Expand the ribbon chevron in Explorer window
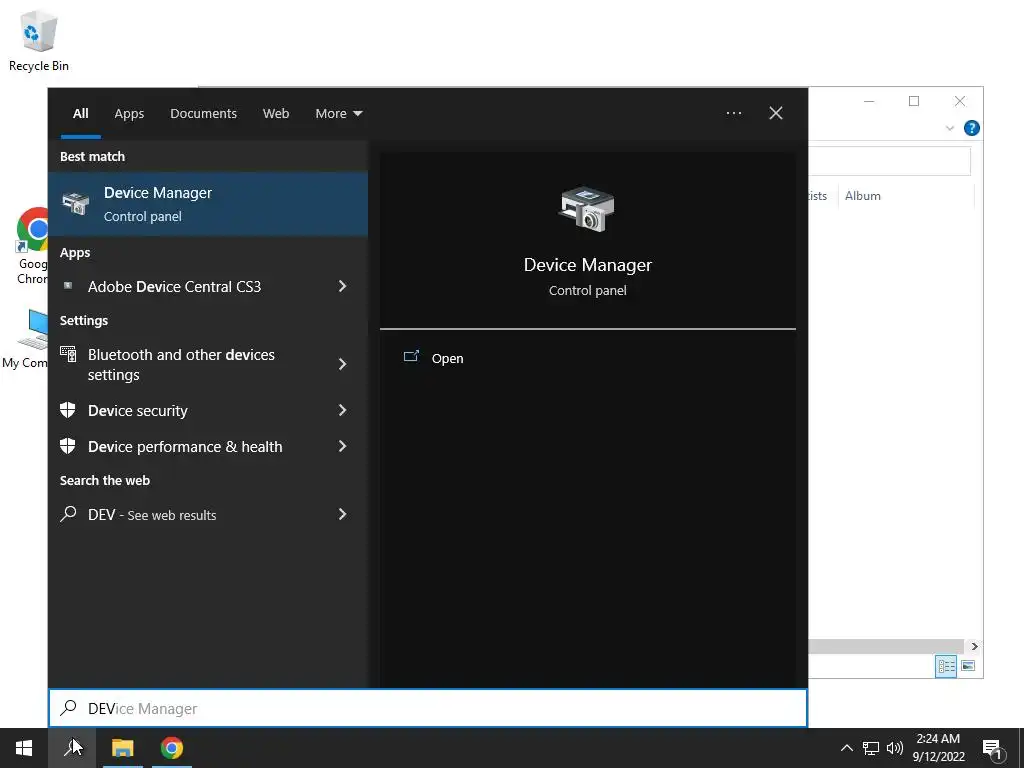The image size is (1024, 768). [x=950, y=128]
